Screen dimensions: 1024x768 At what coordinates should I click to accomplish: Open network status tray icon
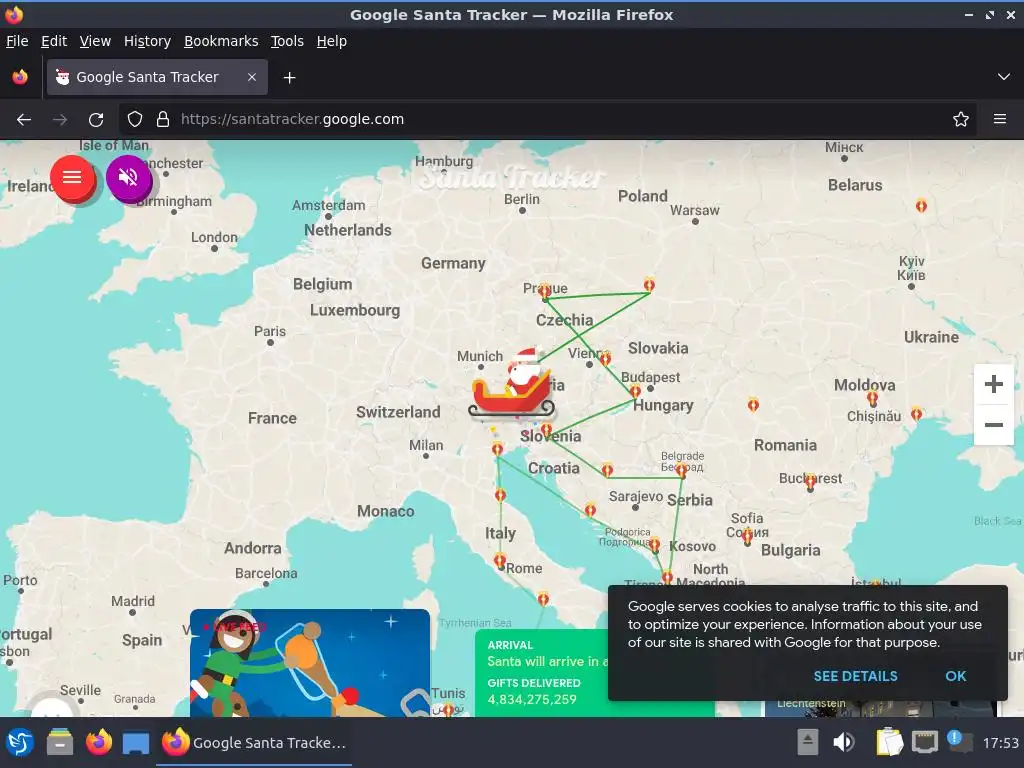click(925, 743)
